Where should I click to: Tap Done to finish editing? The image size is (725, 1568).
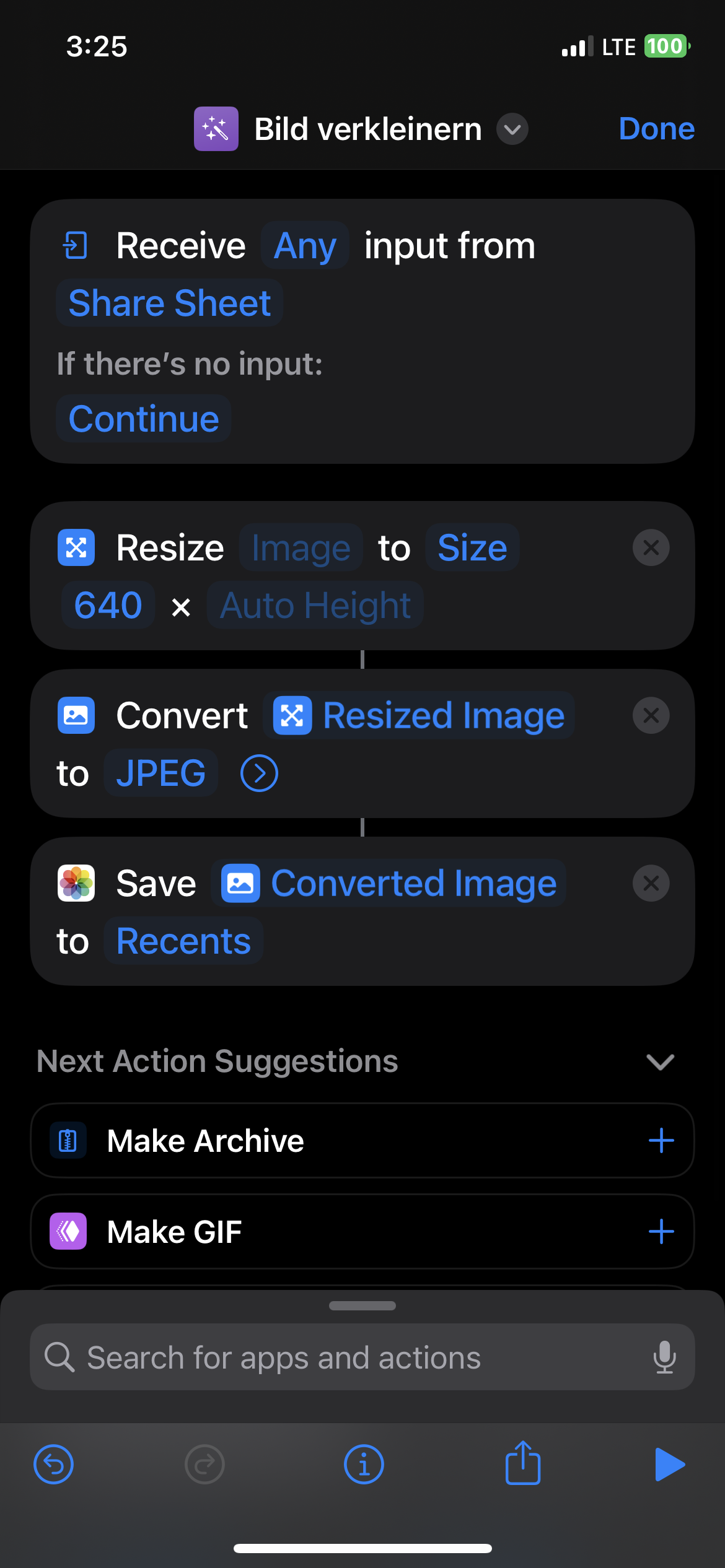(656, 129)
